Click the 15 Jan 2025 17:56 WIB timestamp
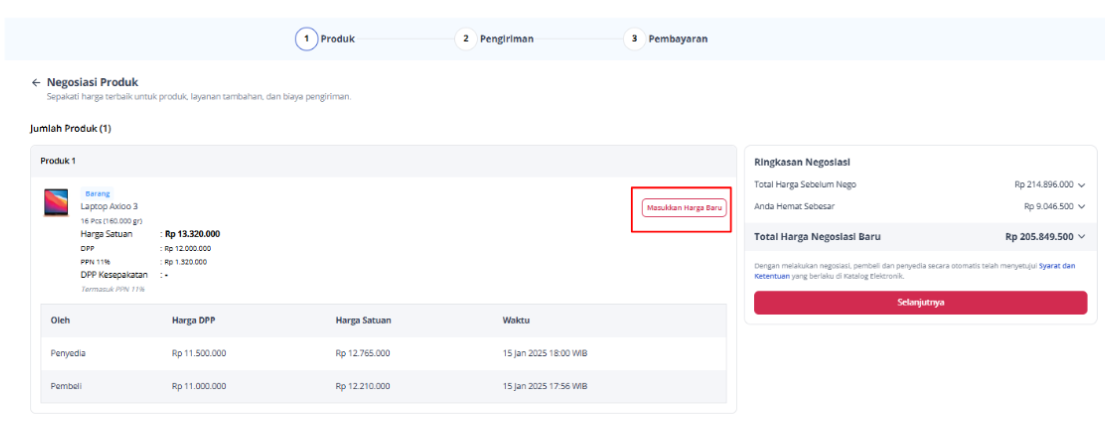Viewport: 1105px width, 442px height. coord(545,386)
